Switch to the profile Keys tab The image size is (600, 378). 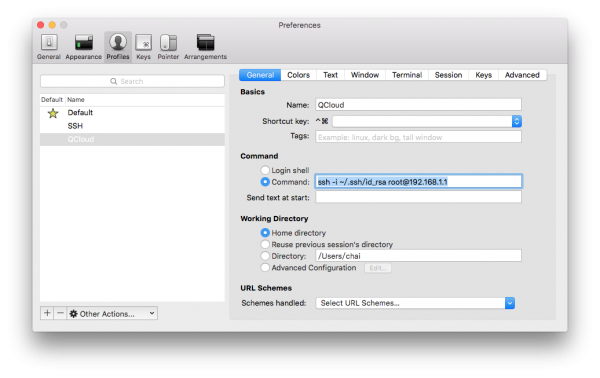483,75
